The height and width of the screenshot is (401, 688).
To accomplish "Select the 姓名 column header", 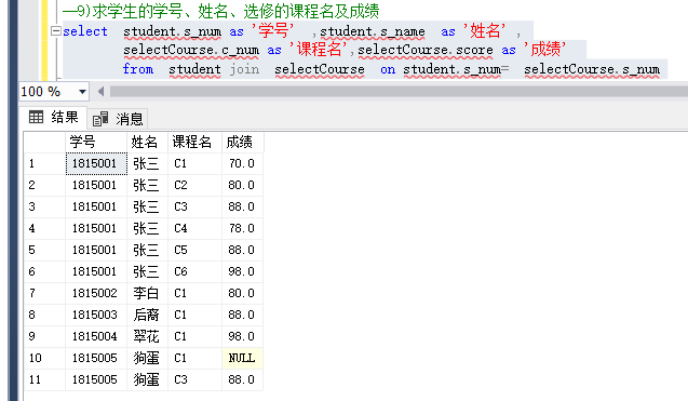I will [x=147, y=142].
